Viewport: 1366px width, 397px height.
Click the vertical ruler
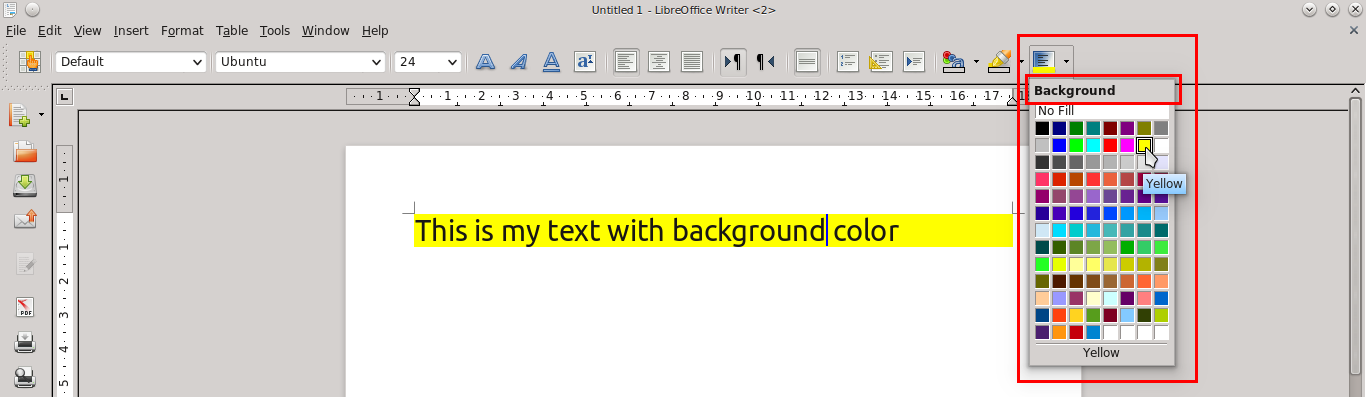point(64,270)
